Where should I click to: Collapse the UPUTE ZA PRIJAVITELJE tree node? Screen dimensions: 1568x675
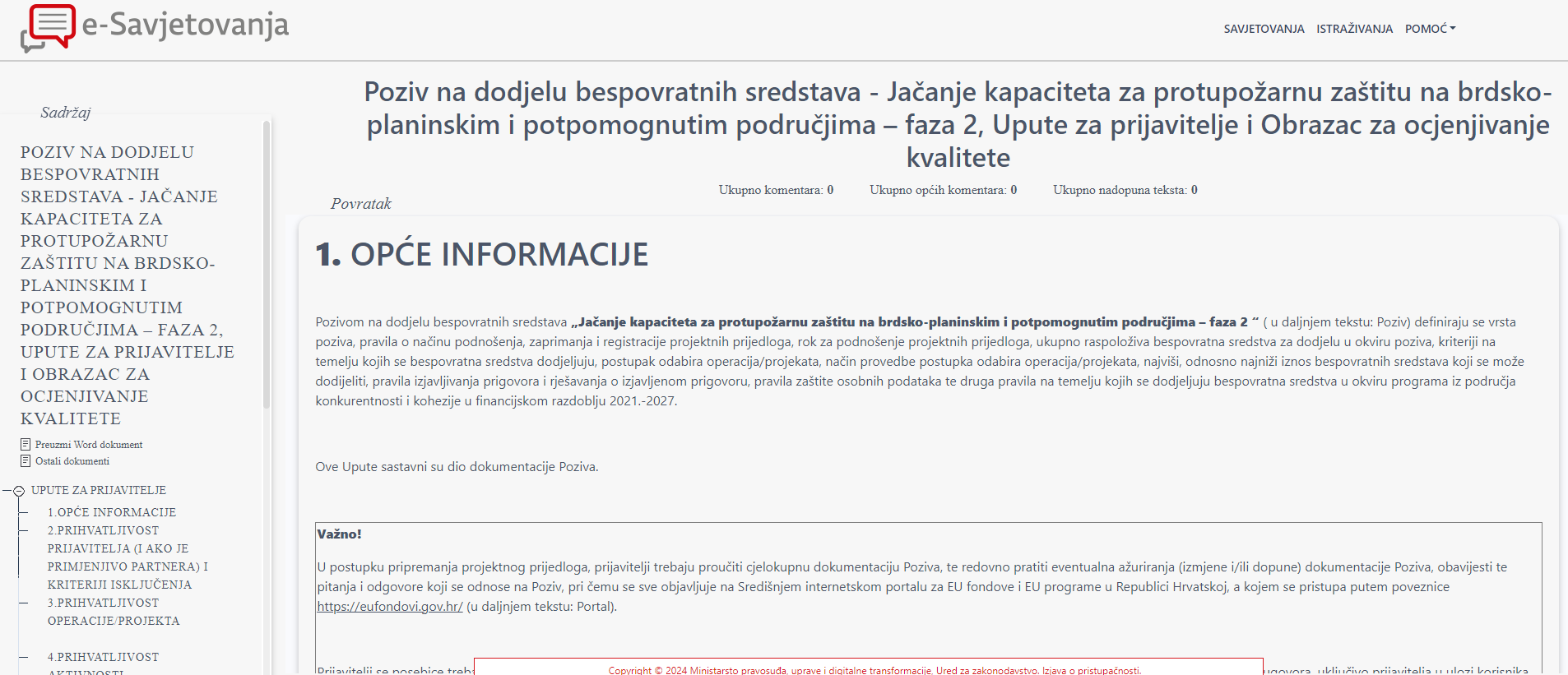coord(19,491)
